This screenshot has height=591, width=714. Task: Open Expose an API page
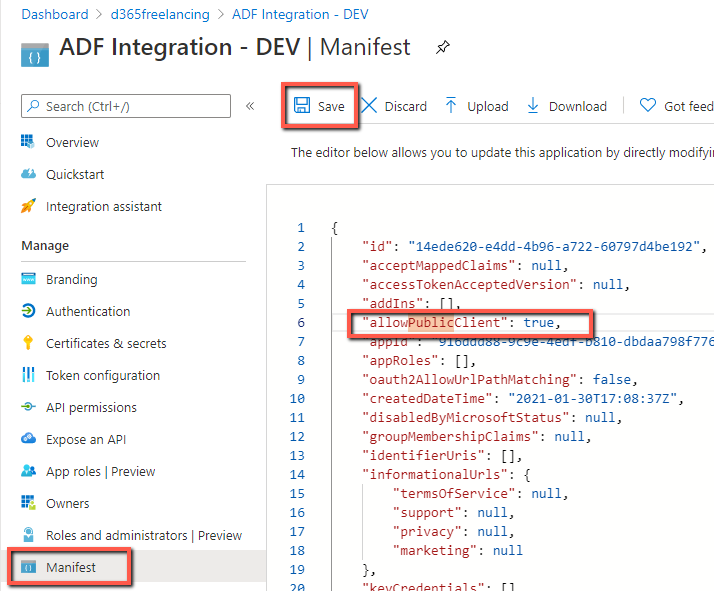click(86, 439)
